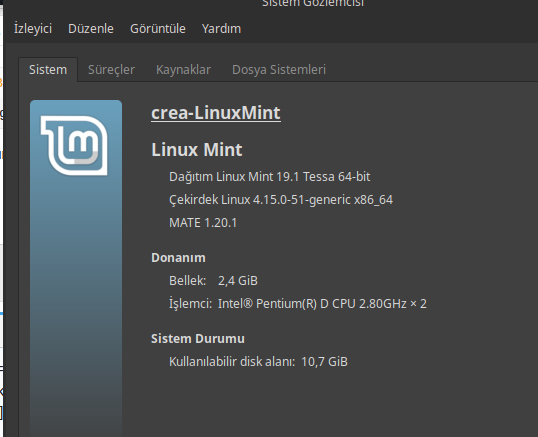Click the Linux Mint heading text

197,150
